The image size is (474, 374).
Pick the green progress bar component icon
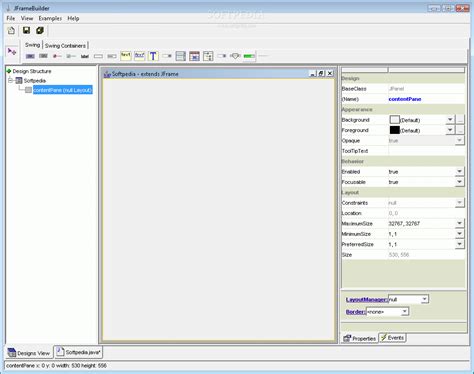(249, 56)
